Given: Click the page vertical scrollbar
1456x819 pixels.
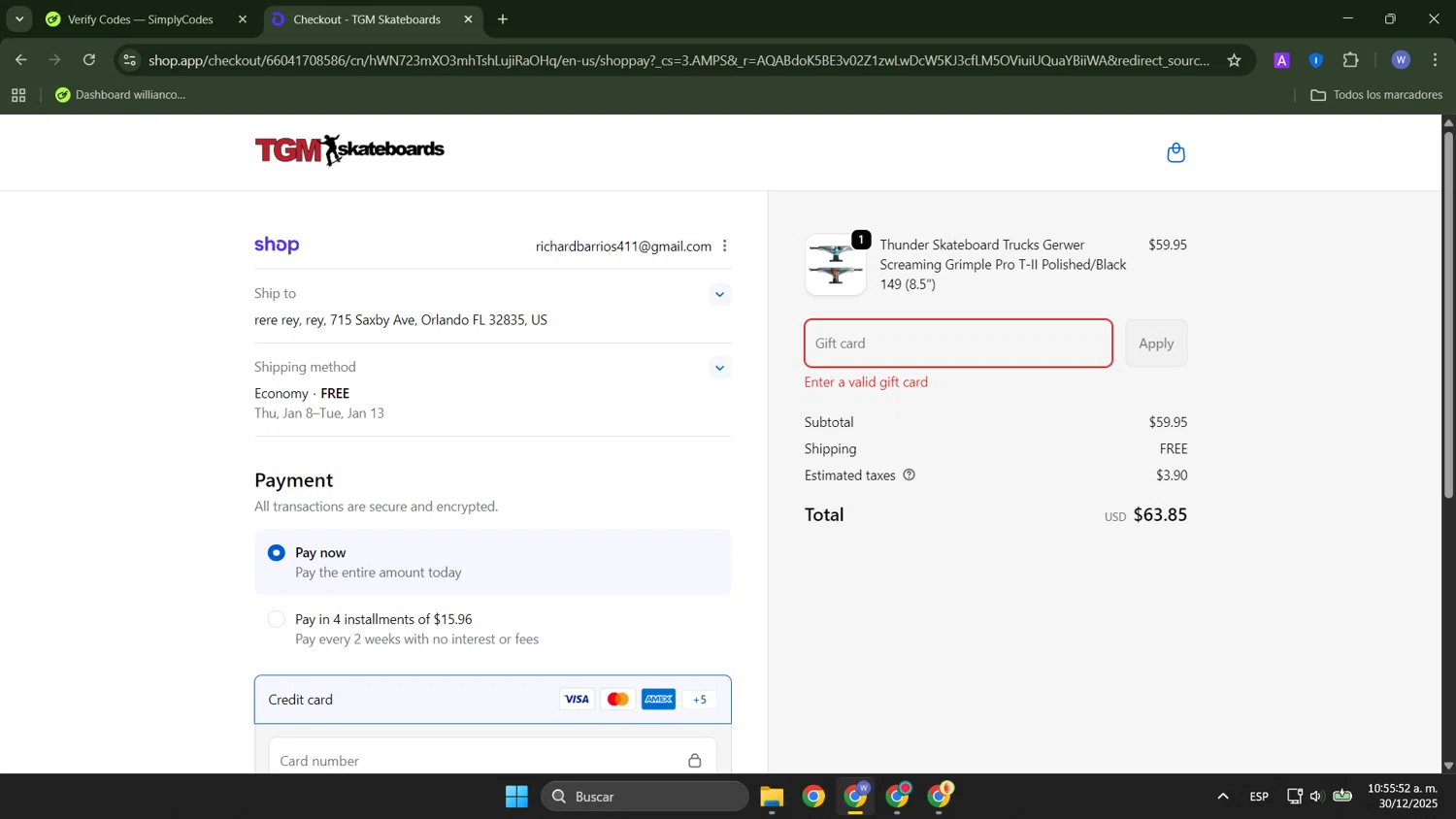Looking at the screenshot, I should (x=1448, y=315).
